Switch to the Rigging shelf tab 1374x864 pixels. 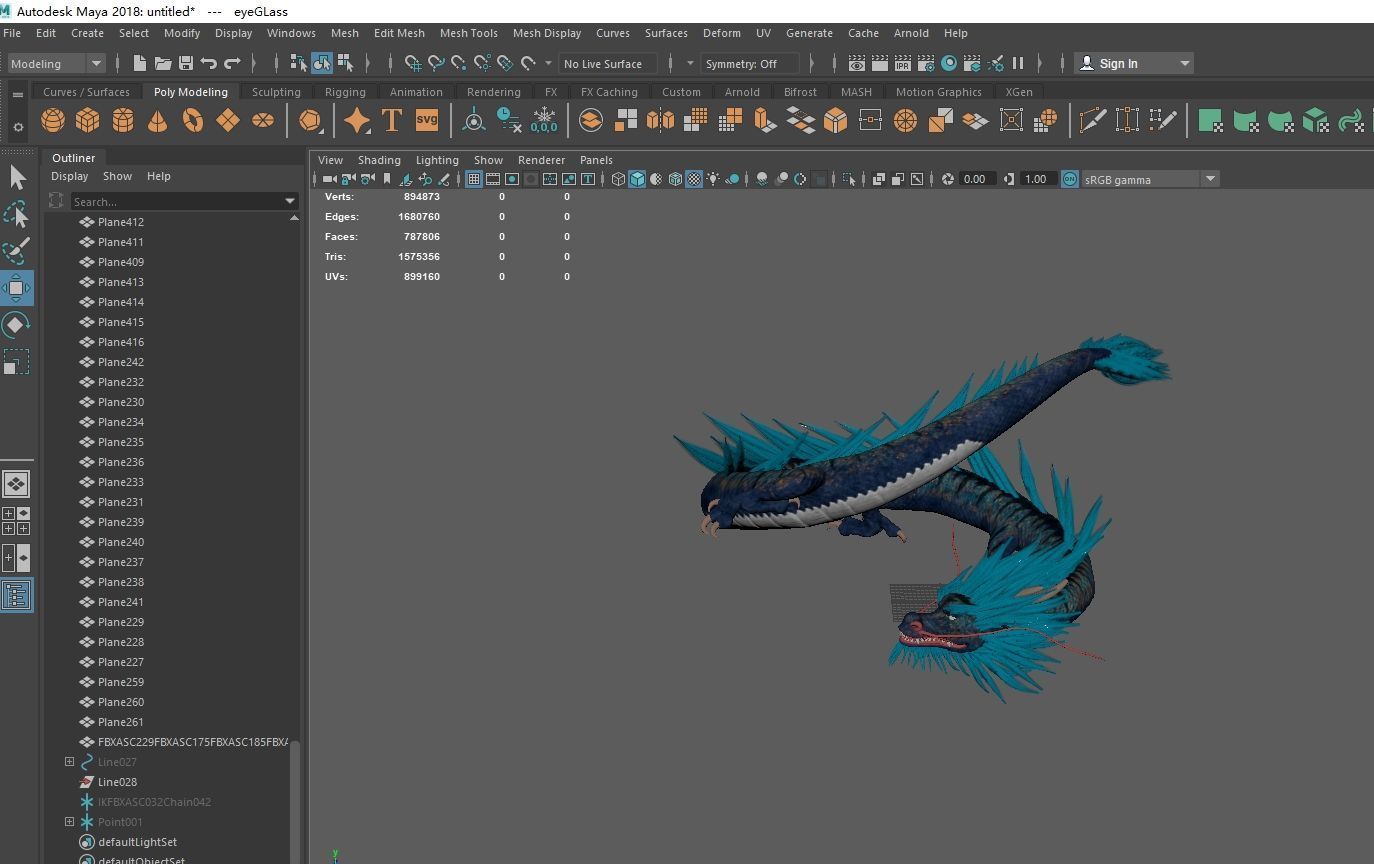point(345,91)
